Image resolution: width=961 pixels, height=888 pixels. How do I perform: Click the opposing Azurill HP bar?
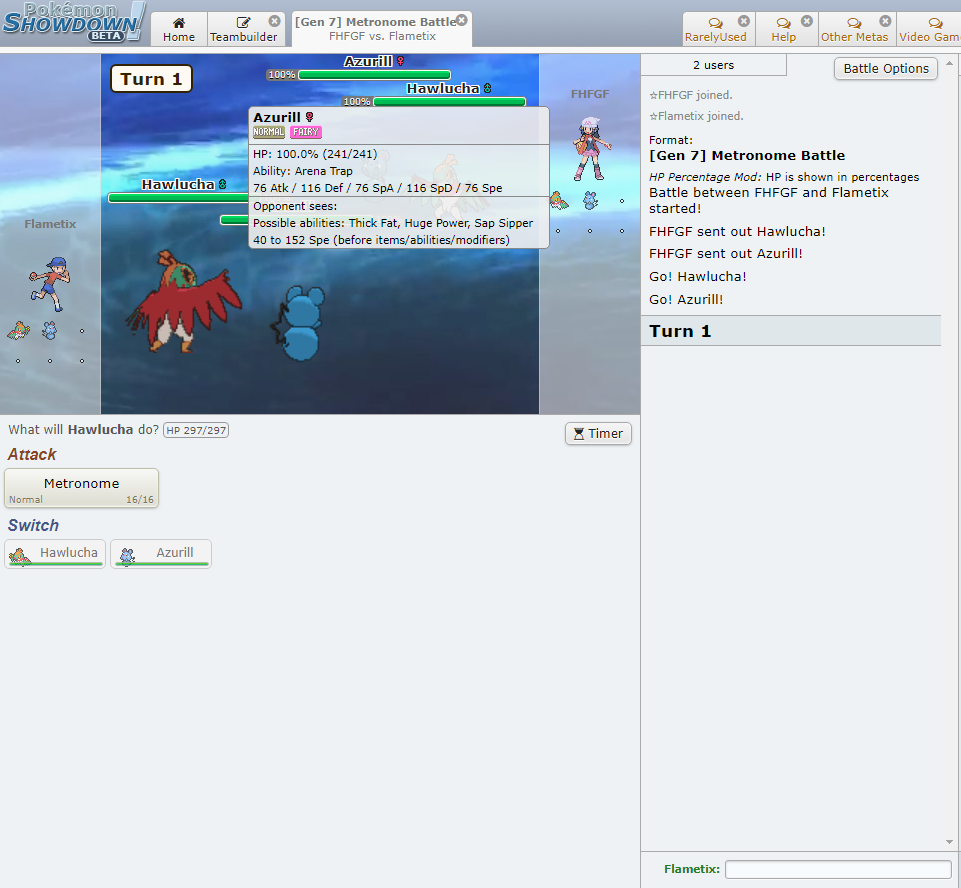pos(374,75)
